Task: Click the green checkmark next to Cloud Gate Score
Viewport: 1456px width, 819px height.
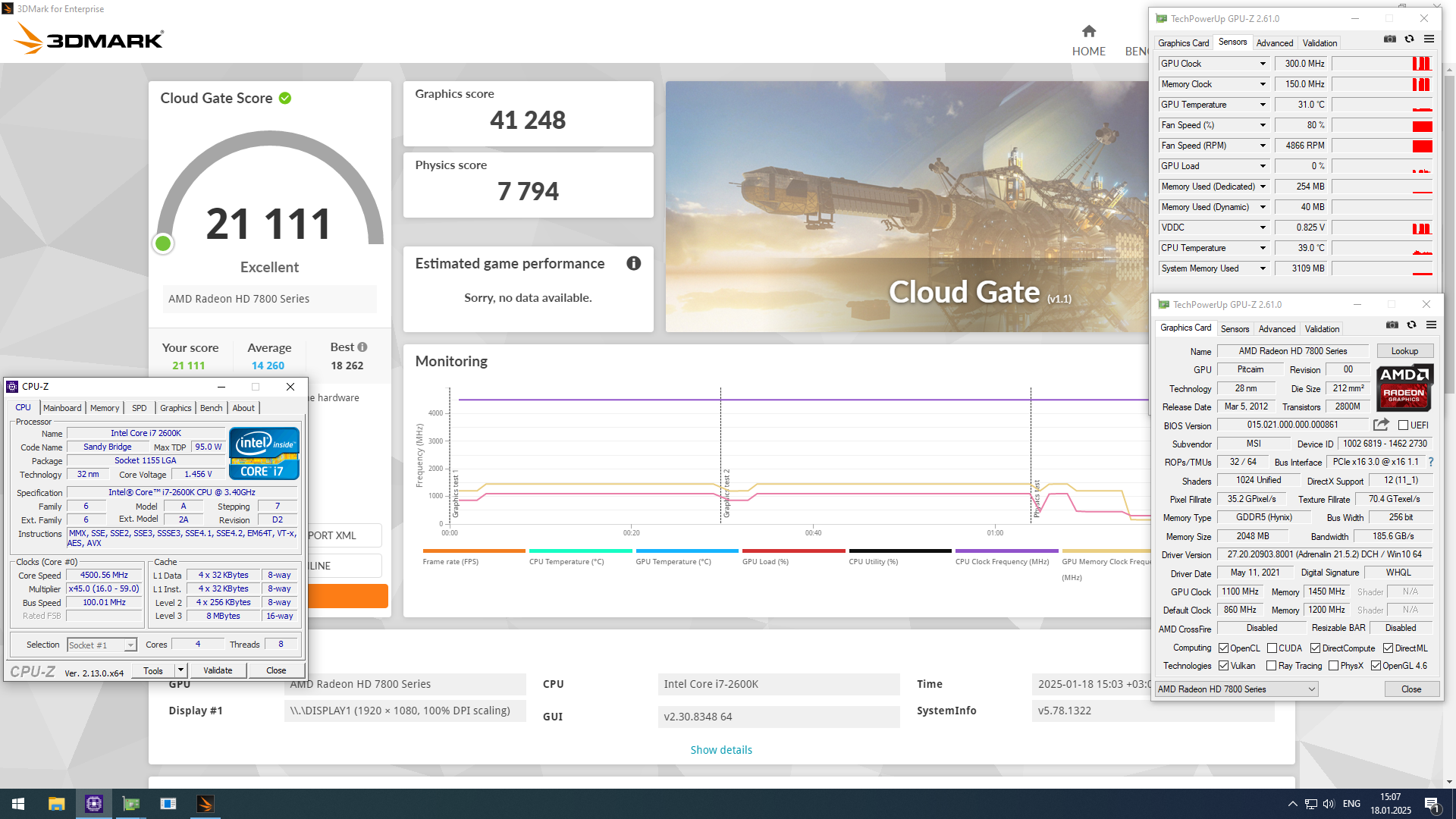Action: [x=285, y=98]
